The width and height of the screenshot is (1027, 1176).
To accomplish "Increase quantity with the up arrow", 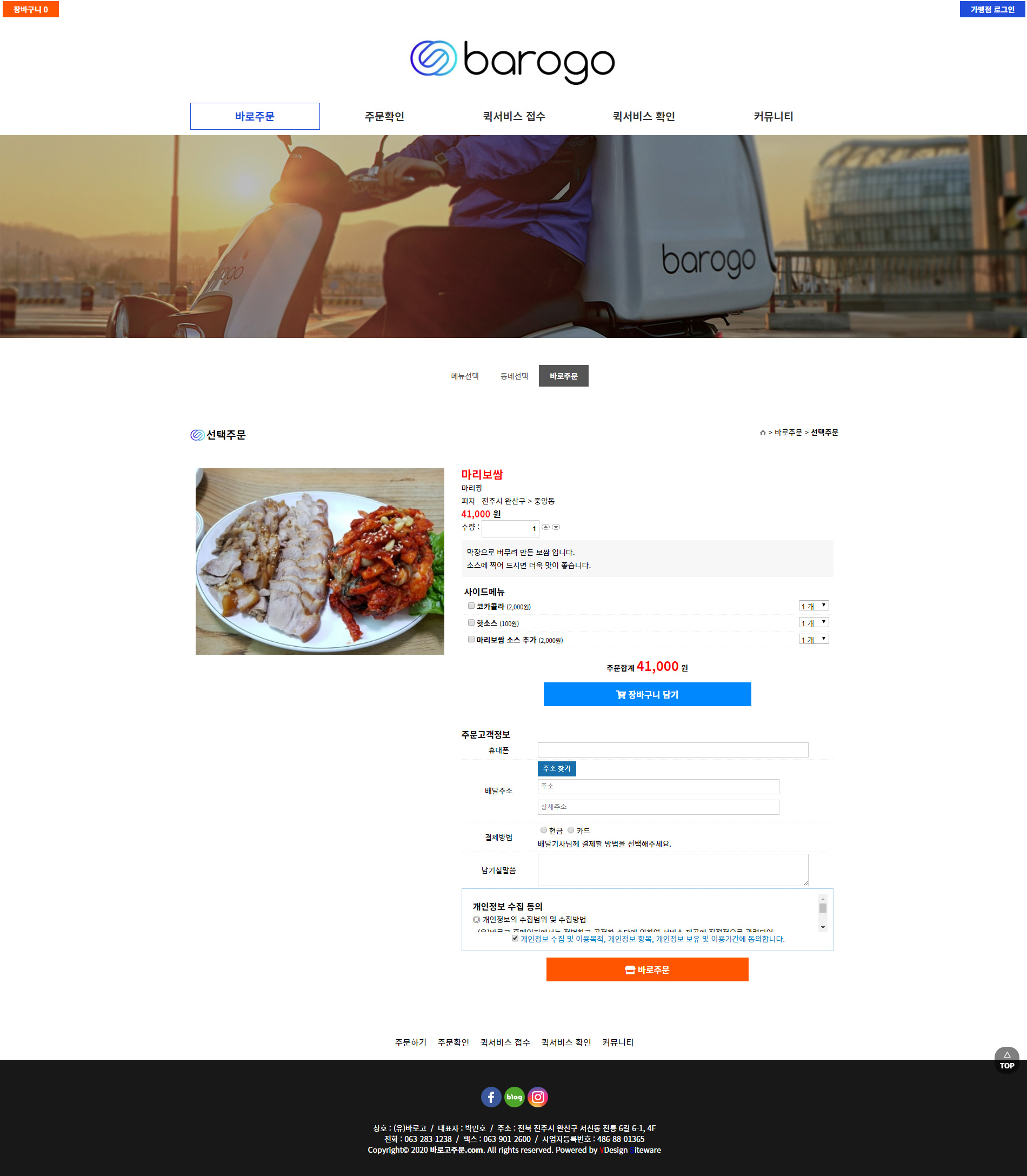I will [x=545, y=527].
